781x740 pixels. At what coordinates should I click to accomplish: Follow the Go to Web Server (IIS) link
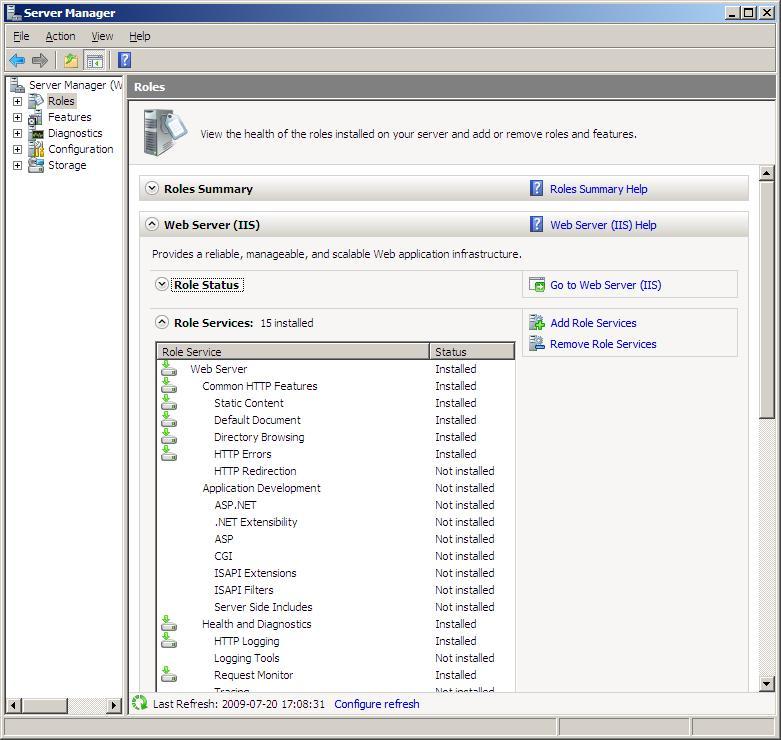tap(606, 285)
